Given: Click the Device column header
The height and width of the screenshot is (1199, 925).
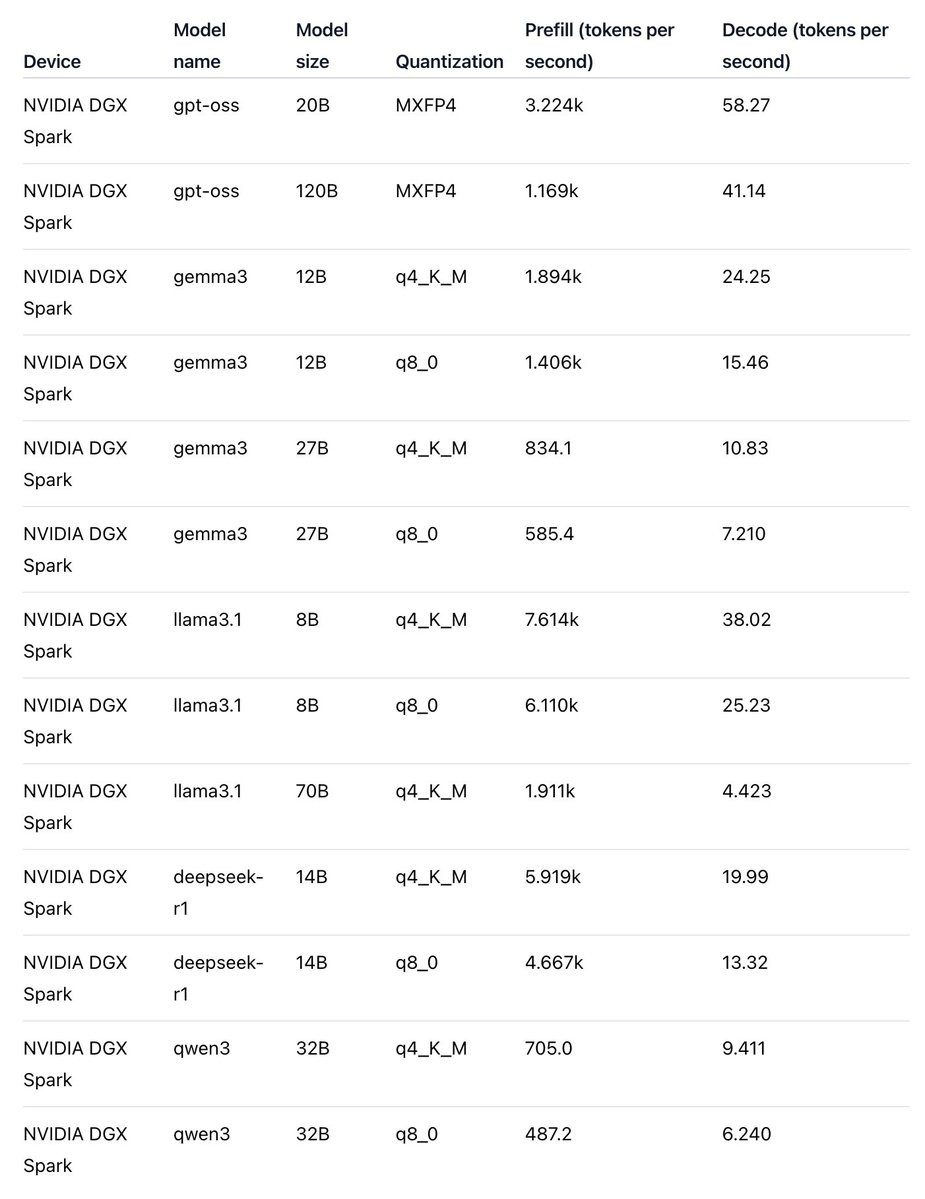Looking at the screenshot, I should [x=52, y=62].
